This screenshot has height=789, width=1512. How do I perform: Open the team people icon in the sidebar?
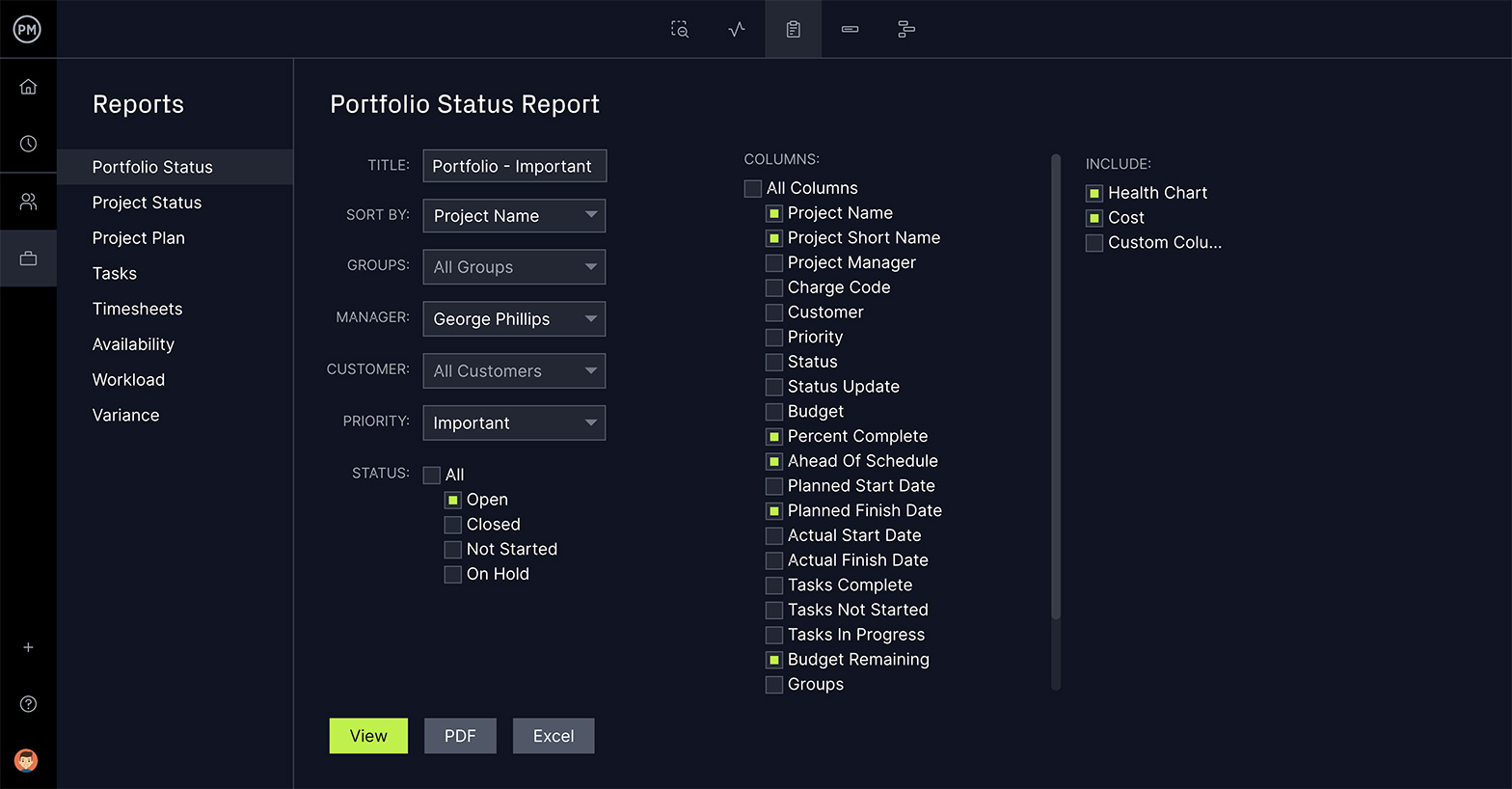[28, 202]
